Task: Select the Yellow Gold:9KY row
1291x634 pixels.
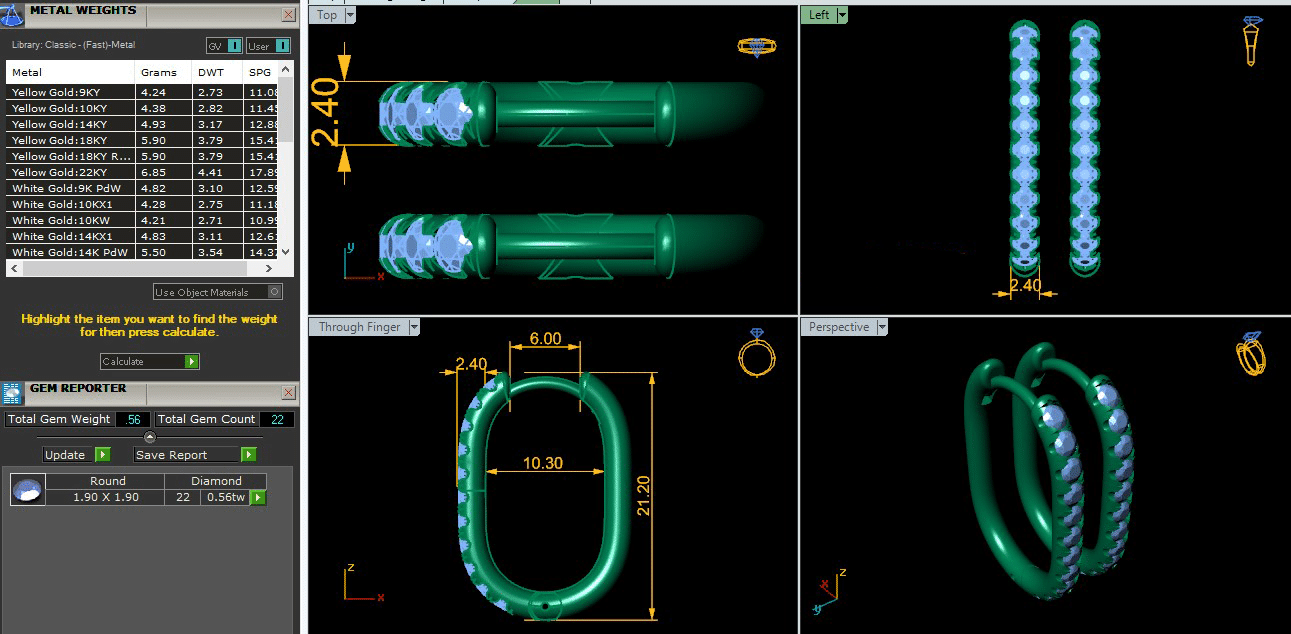Action: coord(142,92)
